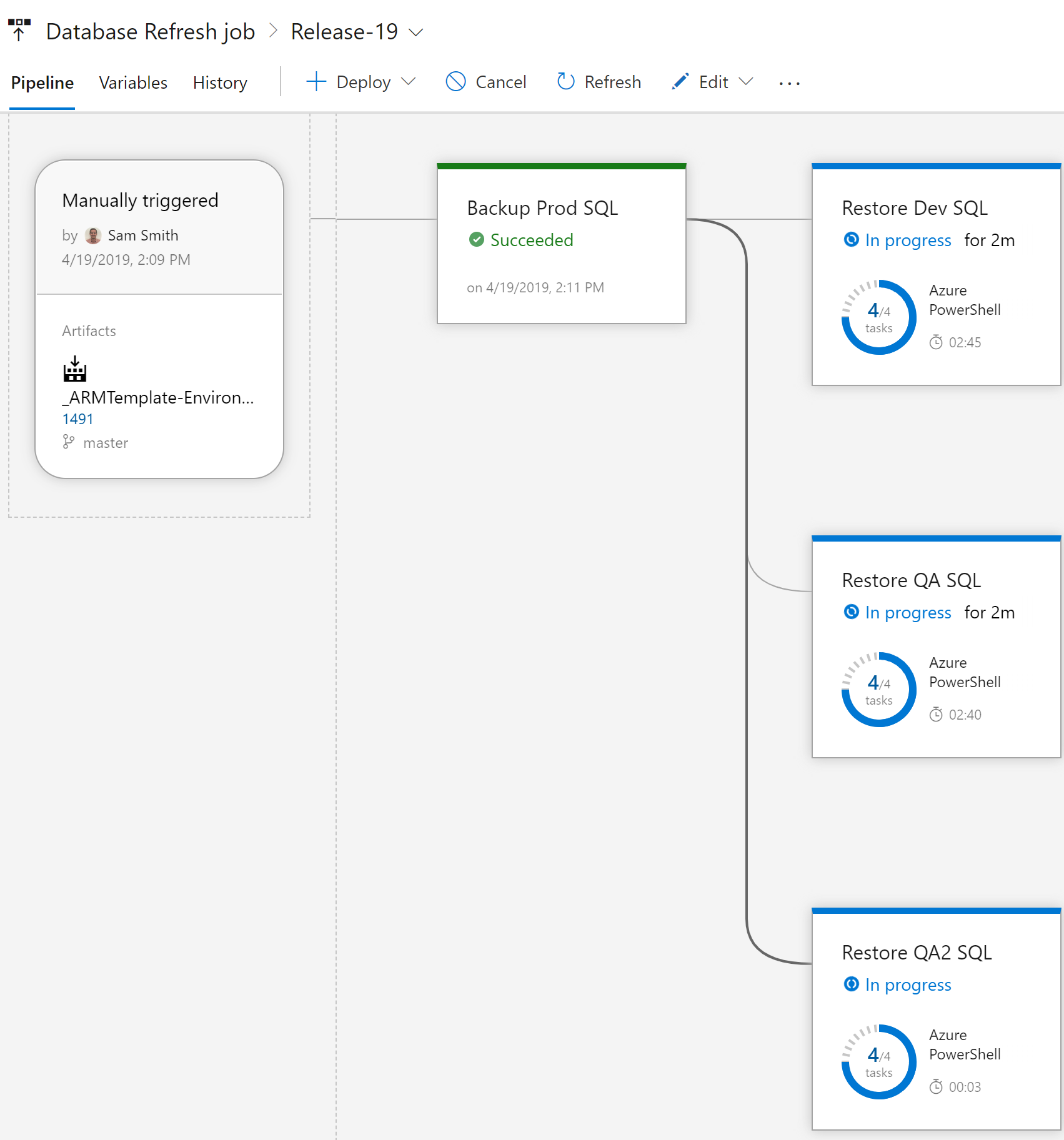Expand the Release-19 dropdown chevron

pos(416,32)
